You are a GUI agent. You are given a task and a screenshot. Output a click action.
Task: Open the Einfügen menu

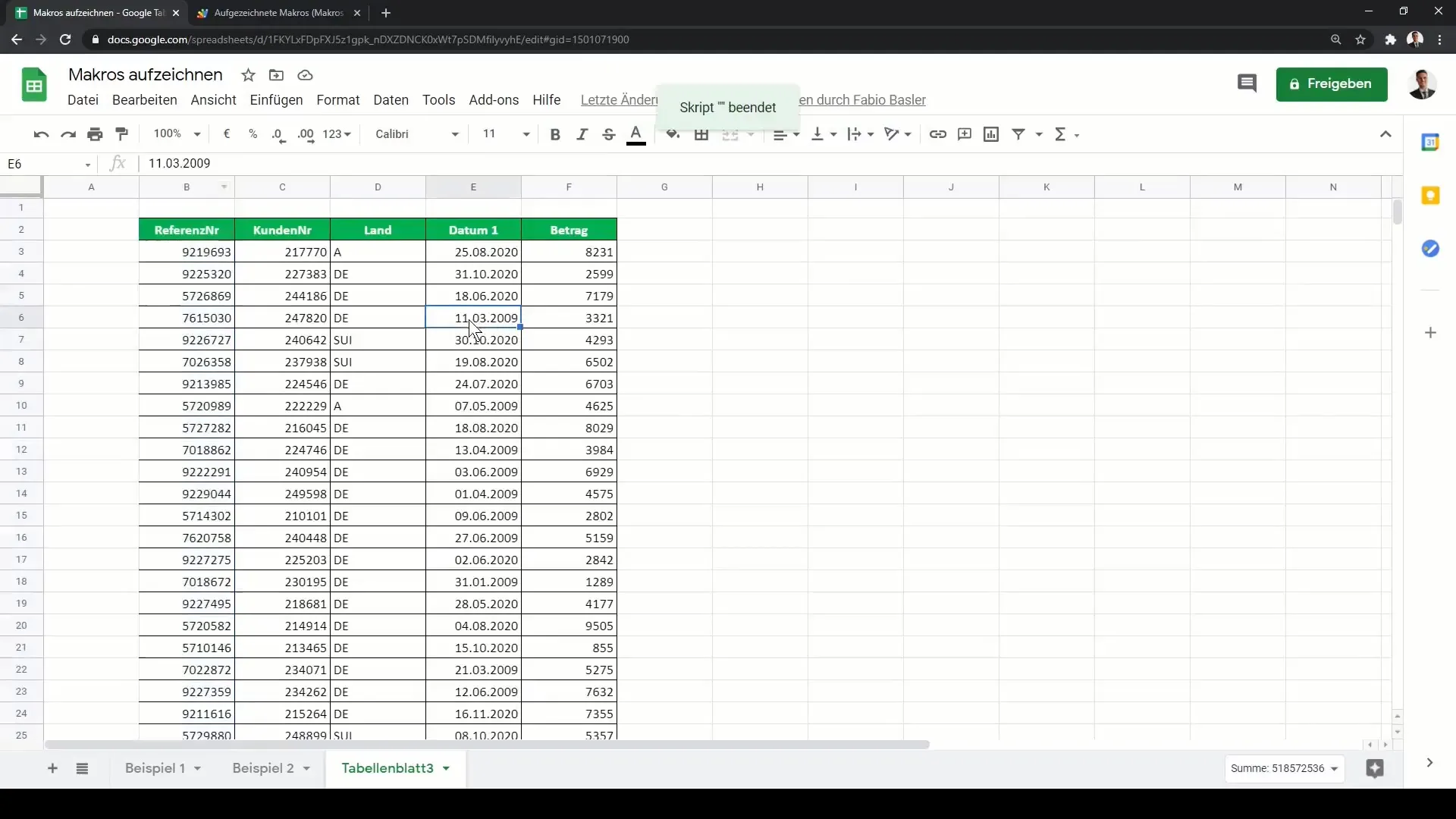tap(276, 100)
